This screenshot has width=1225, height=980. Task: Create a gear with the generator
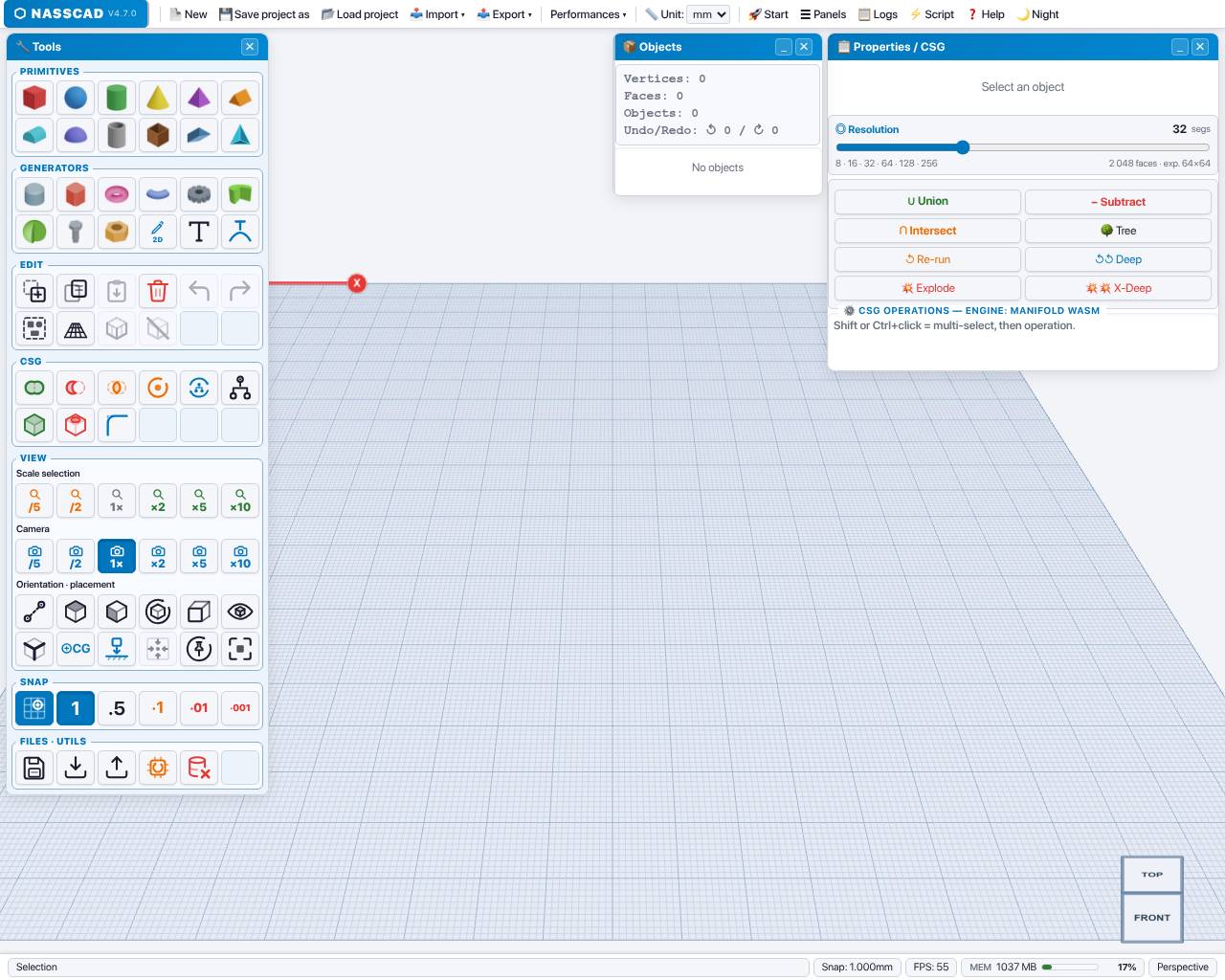coord(199,194)
